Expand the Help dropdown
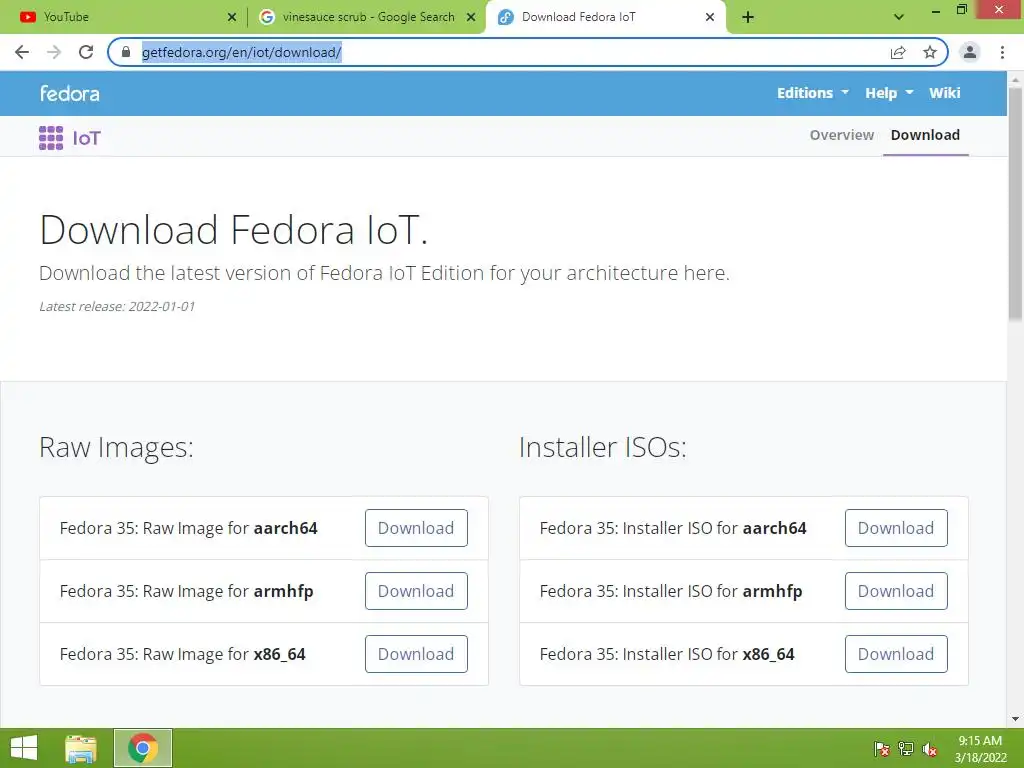The height and width of the screenshot is (768, 1024). (889, 93)
